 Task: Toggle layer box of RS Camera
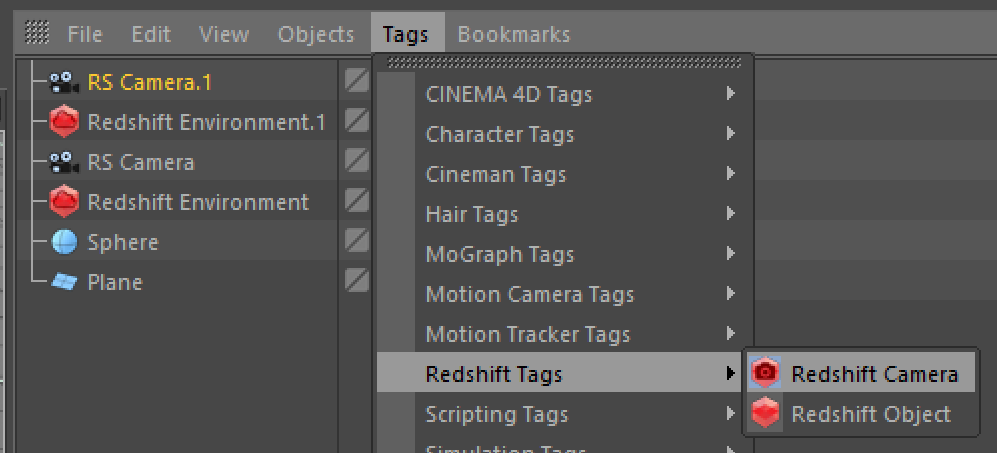coord(357,160)
